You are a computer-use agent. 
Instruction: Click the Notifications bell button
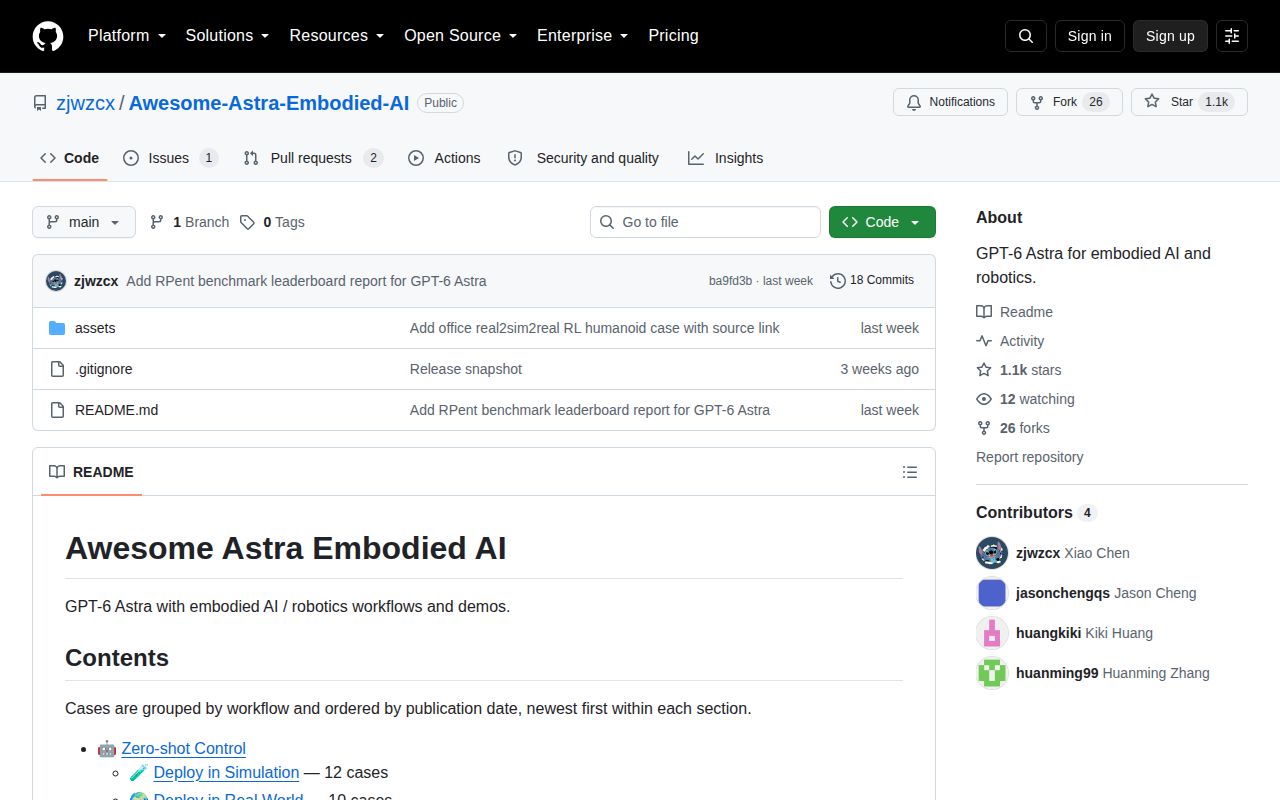(950, 102)
